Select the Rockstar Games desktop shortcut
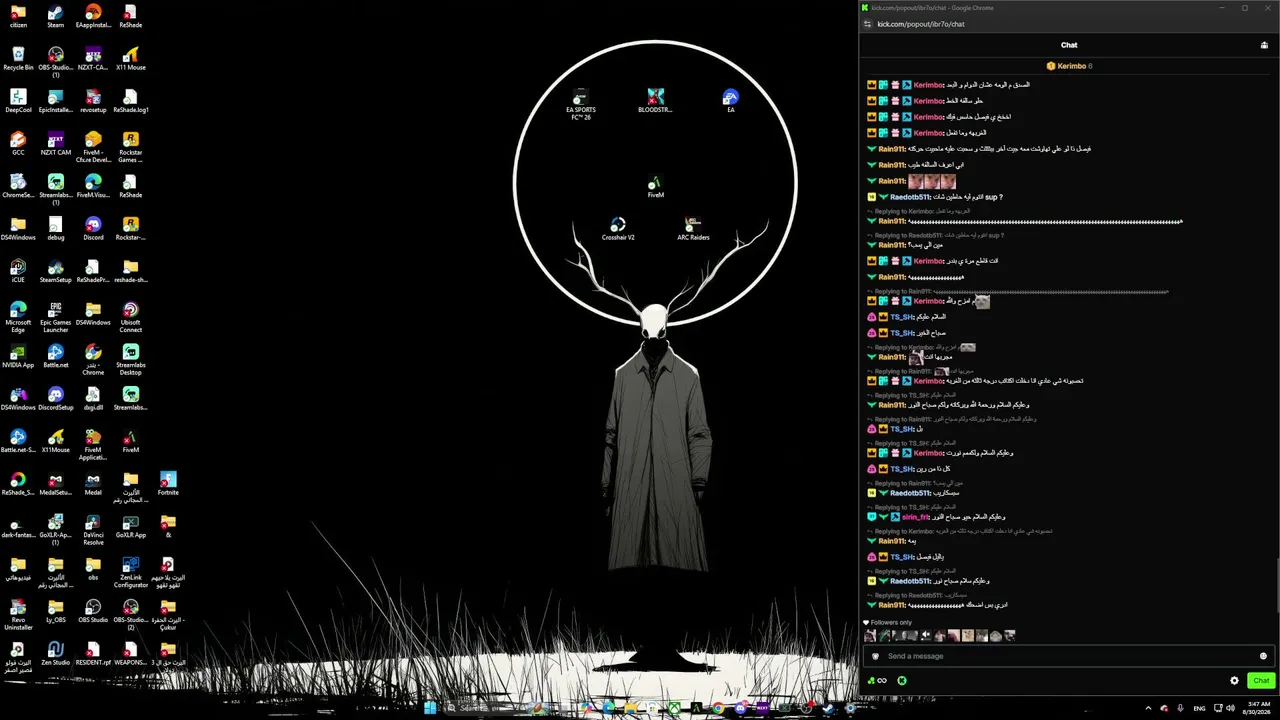The width and height of the screenshot is (1280, 720). point(131,146)
